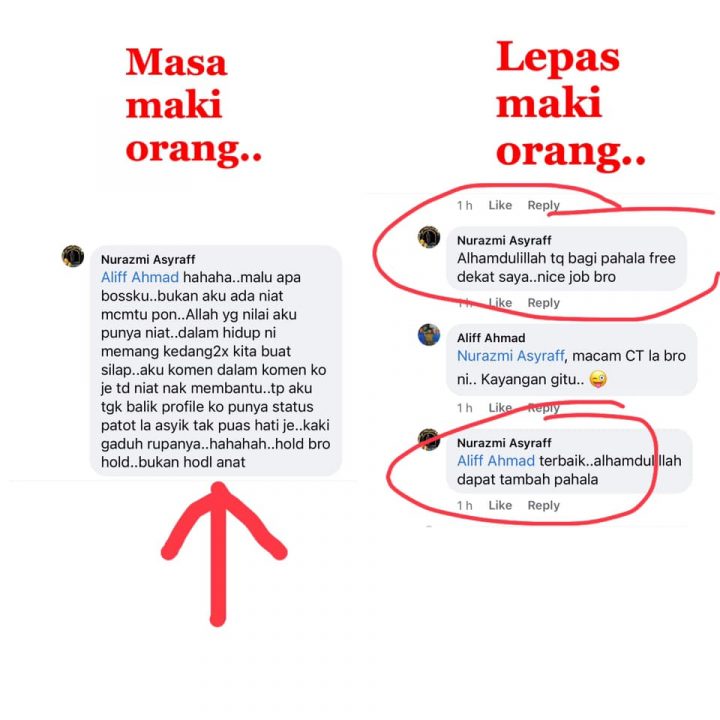Click the Aliff Ahmad commenter name in bold
This screenshot has height=720, width=720.
[491, 338]
